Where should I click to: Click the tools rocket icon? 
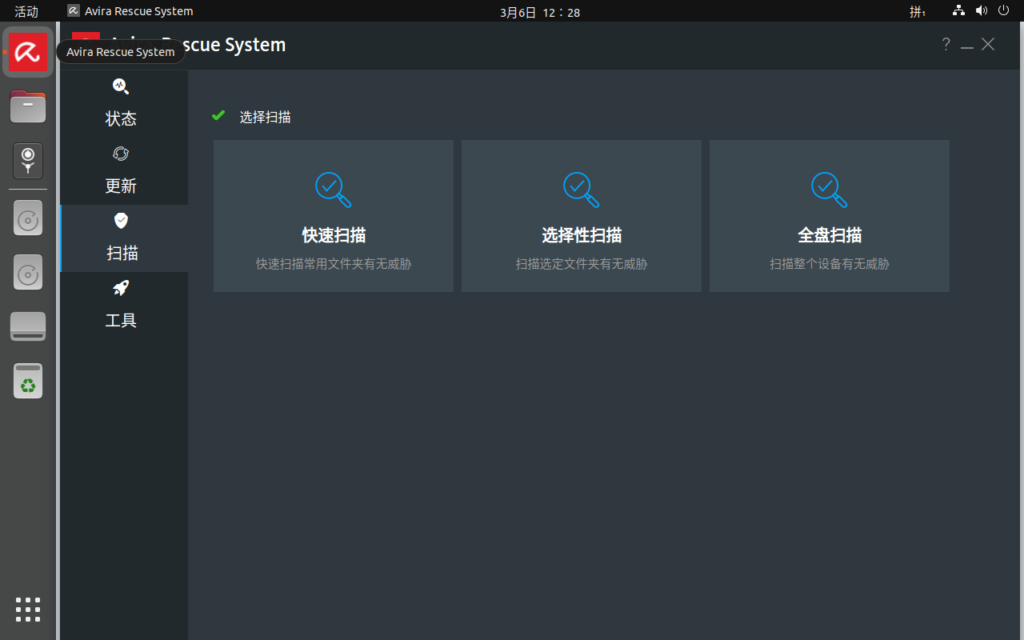coord(121,287)
